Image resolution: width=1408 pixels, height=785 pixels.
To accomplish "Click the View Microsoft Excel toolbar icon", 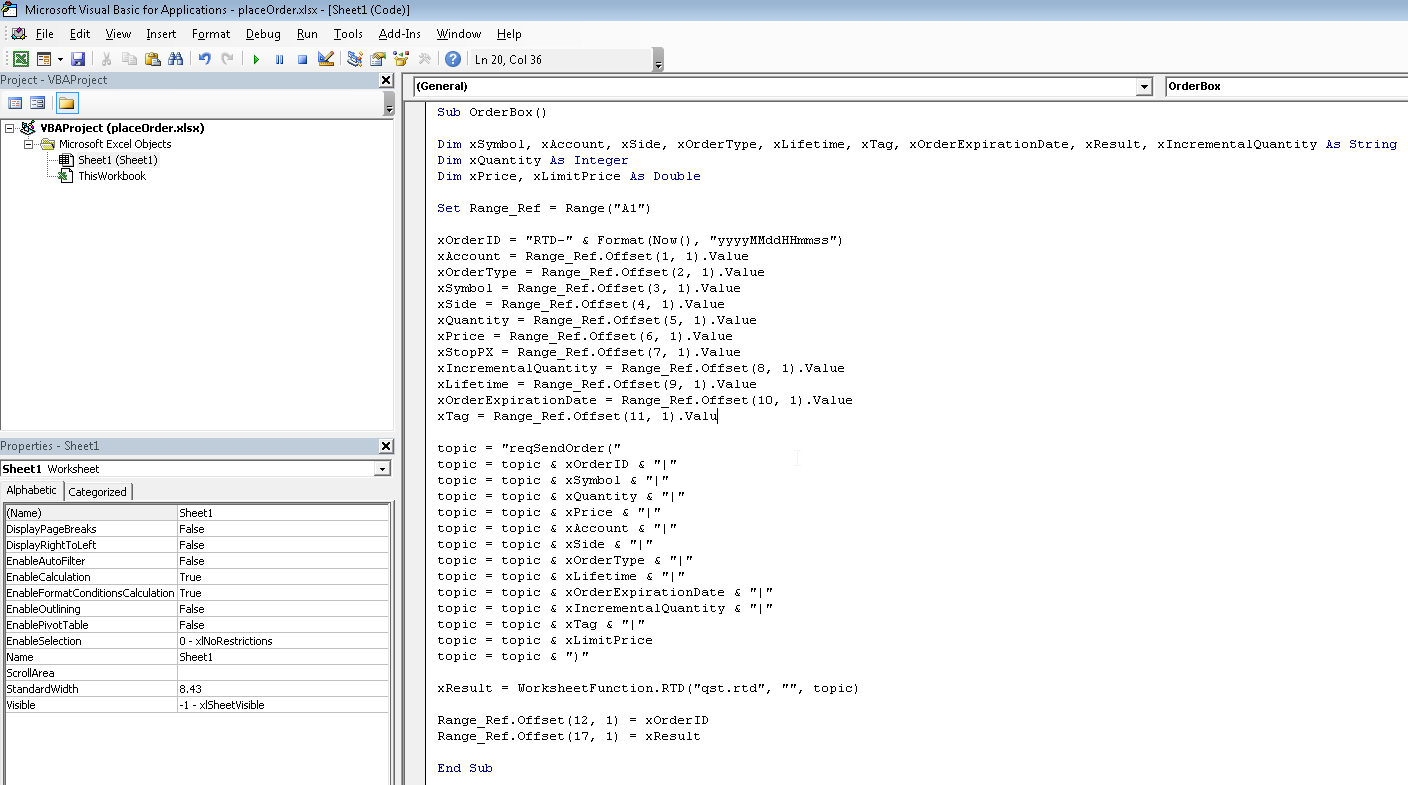I will point(20,60).
